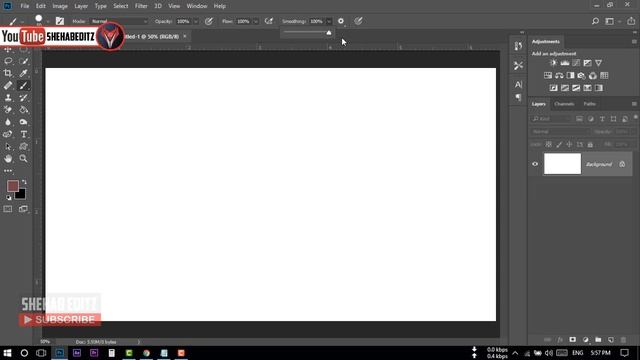The image size is (640, 360).
Task: Add a Photo Filter adjustment
Action: [582, 76]
